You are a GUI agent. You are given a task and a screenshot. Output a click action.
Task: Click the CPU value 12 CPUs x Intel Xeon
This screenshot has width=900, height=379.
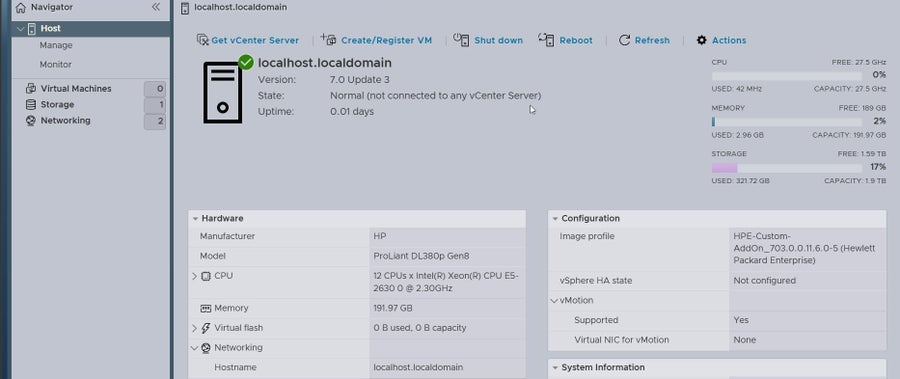point(446,282)
